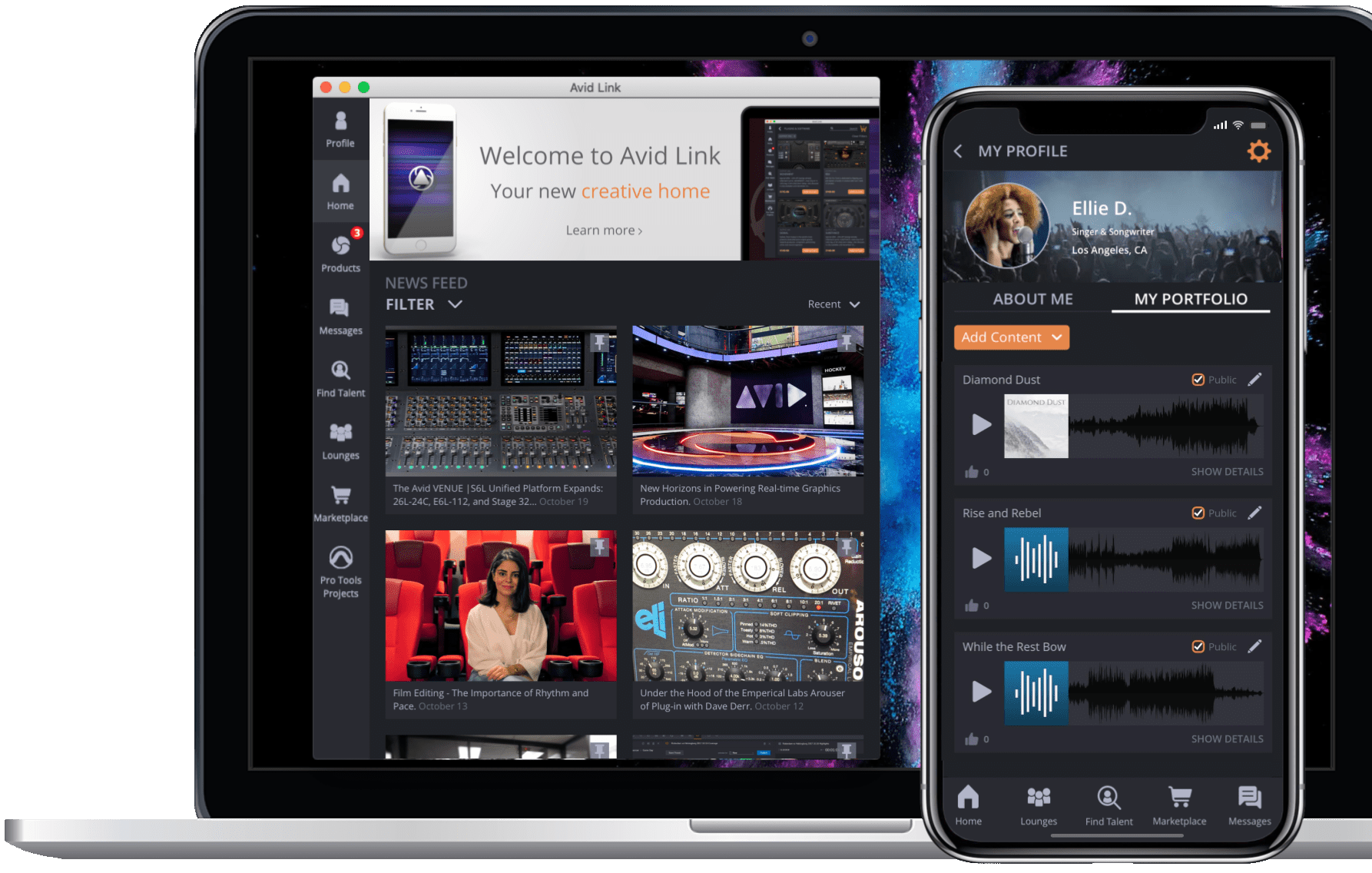The image size is (1372, 873).
Task: Seek within the Diamond Dust waveform
Action: coord(1165,426)
